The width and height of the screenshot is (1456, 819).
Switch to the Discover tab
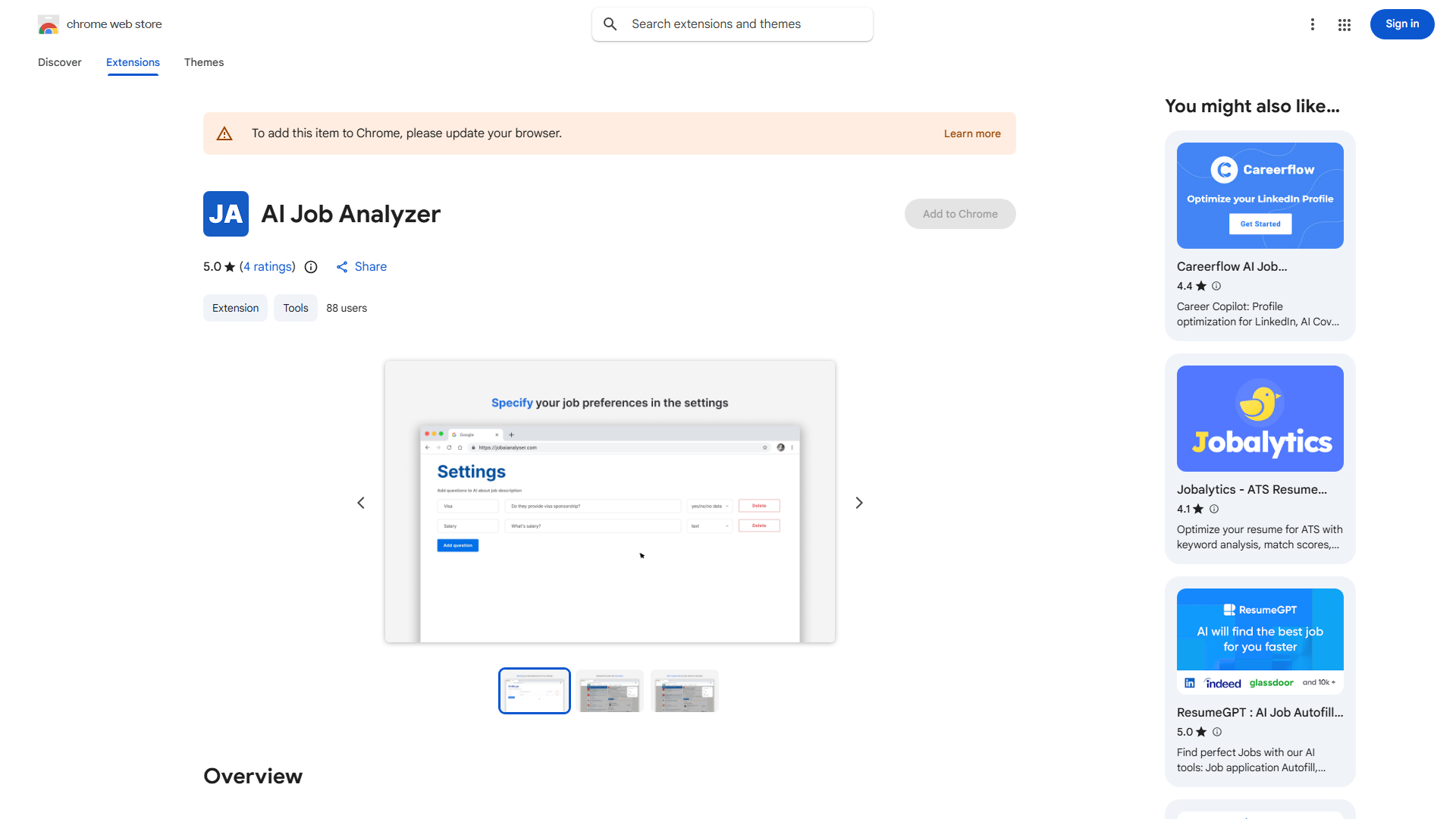(x=59, y=62)
